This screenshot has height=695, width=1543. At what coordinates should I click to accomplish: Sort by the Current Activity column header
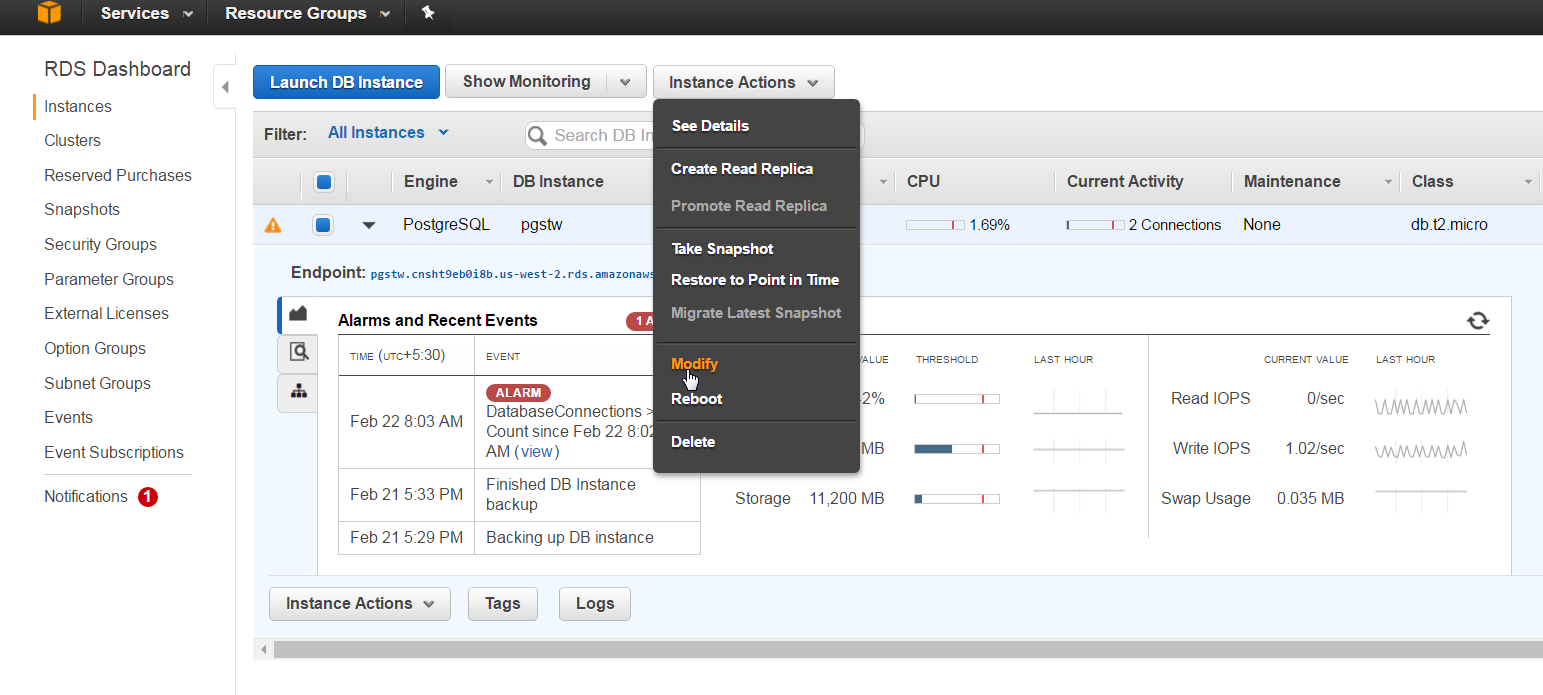[1125, 182]
